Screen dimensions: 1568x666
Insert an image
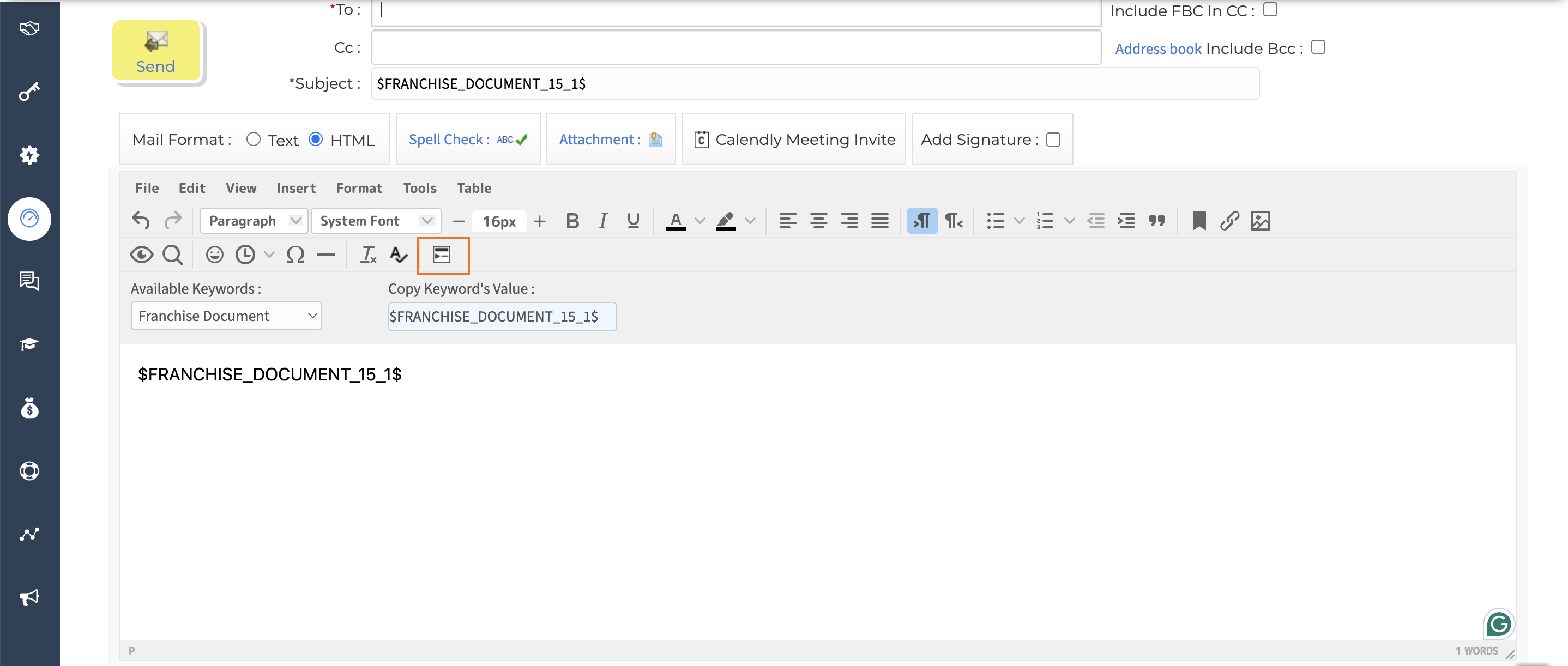click(x=1260, y=220)
